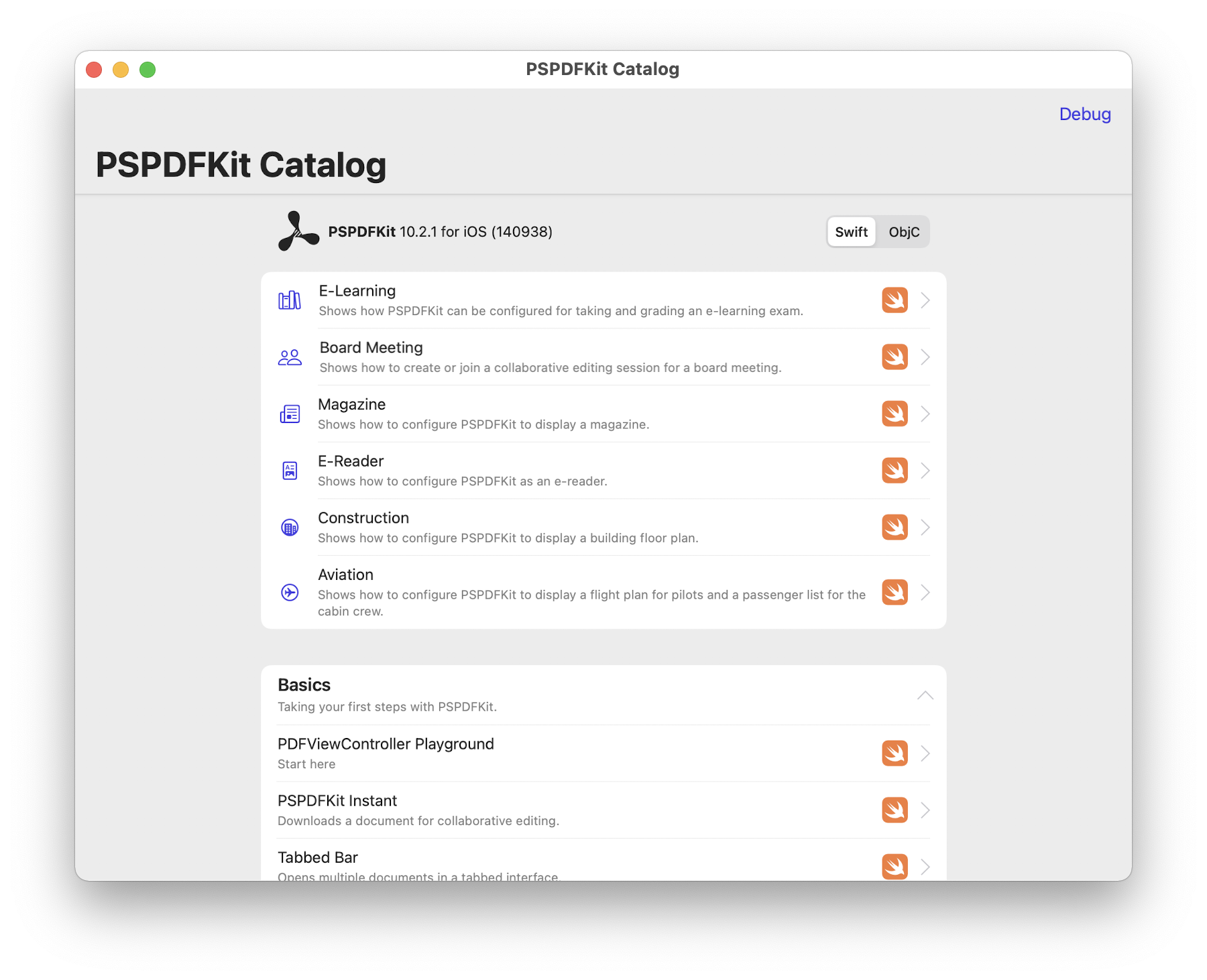The width and height of the screenshot is (1207, 980).
Task: Click the Magazine newspaper icon
Action: 290,414
